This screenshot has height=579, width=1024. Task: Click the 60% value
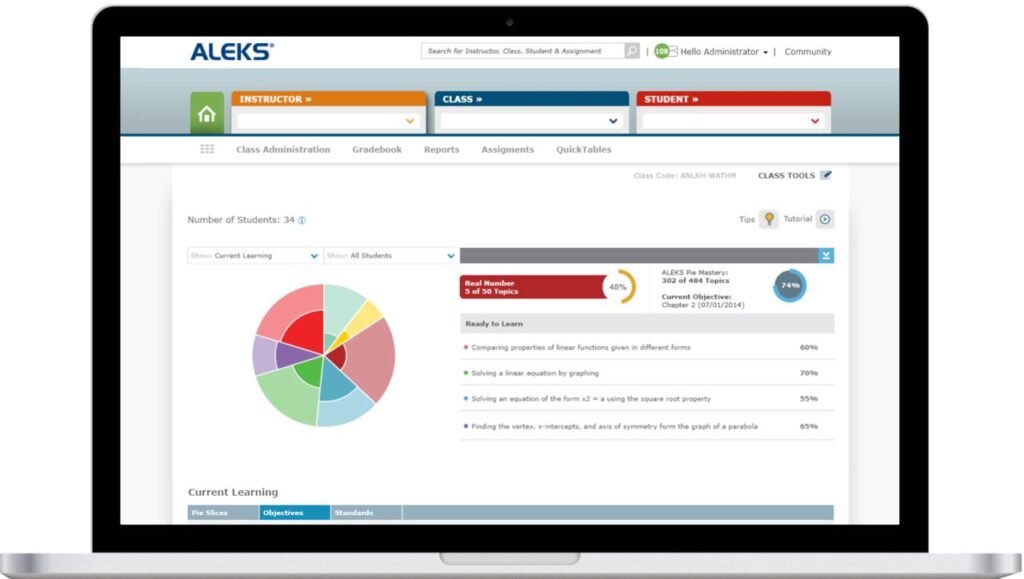[808, 347]
